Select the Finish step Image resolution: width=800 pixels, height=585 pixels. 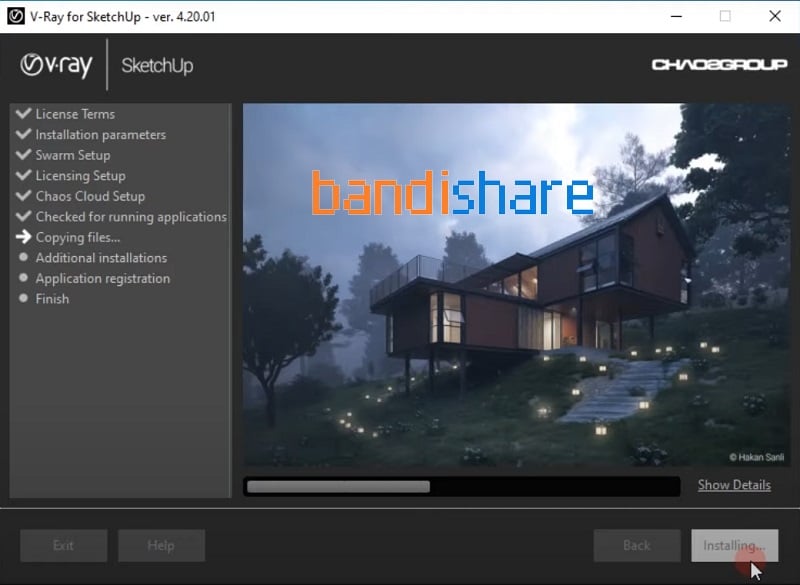[x=52, y=299]
